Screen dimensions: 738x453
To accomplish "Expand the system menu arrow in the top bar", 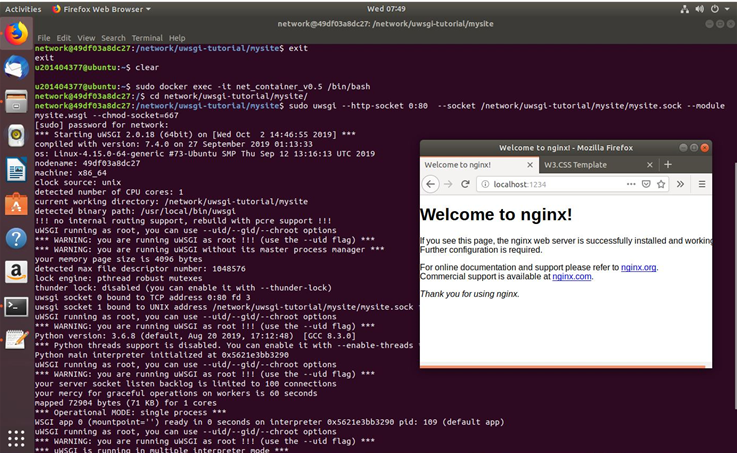I will click(727, 9).
